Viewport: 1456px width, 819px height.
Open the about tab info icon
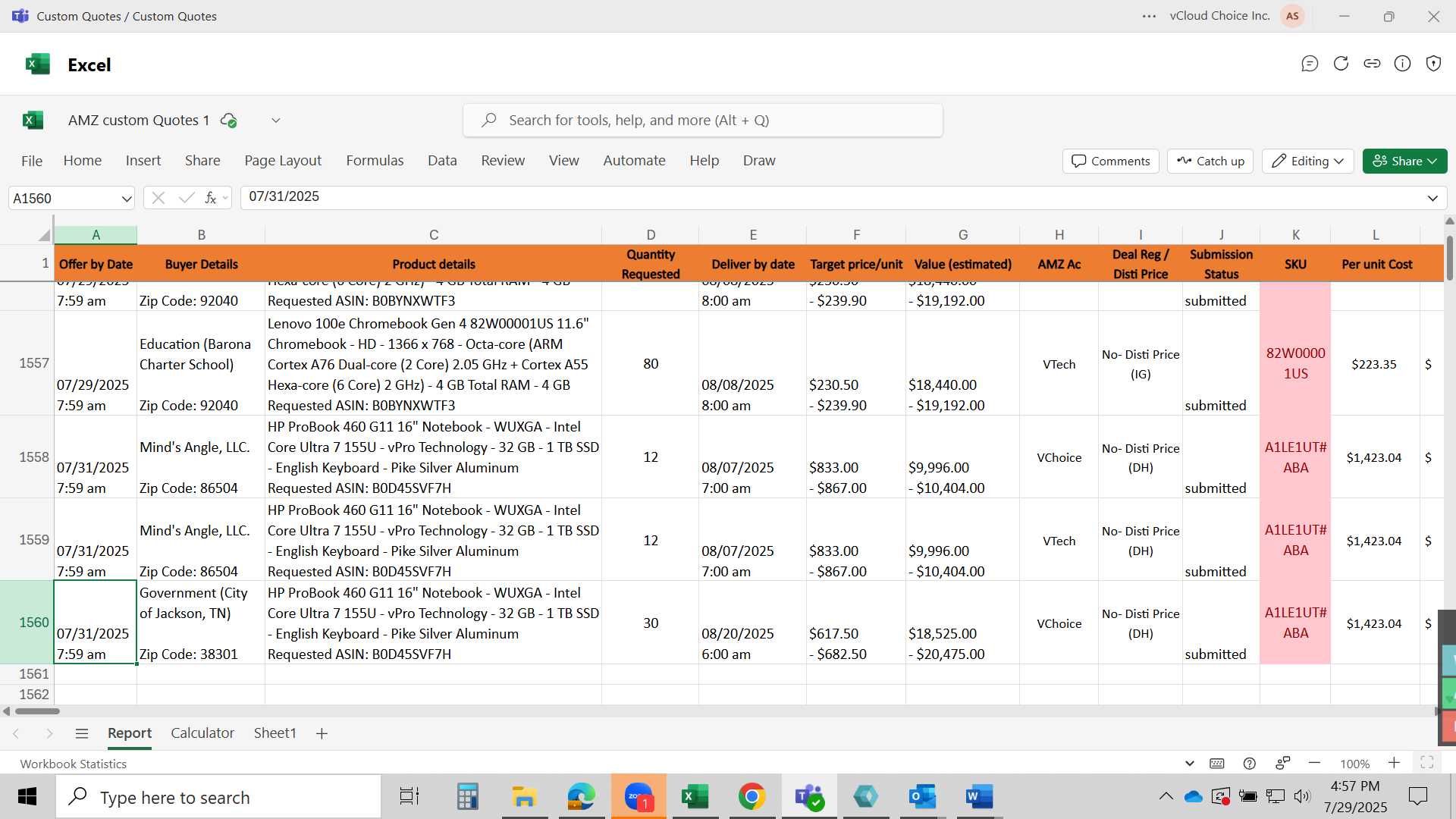[1403, 64]
